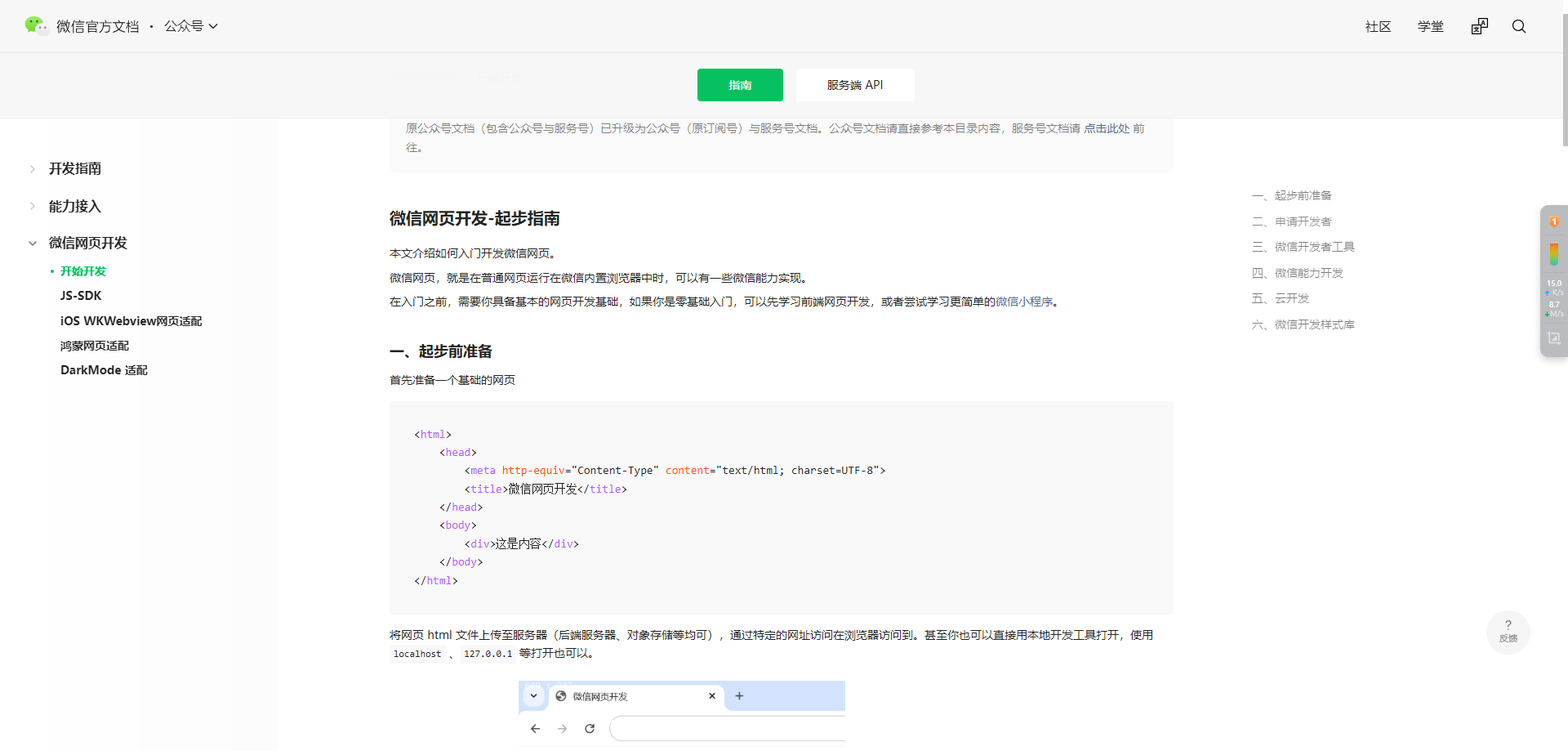Open the 反馈 feedback bubble

point(1508,632)
